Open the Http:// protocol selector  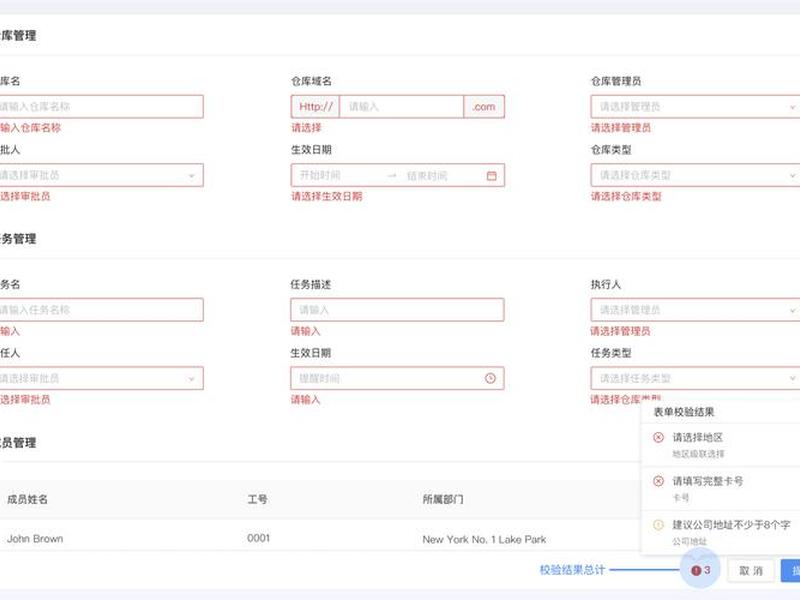point(315,107)
